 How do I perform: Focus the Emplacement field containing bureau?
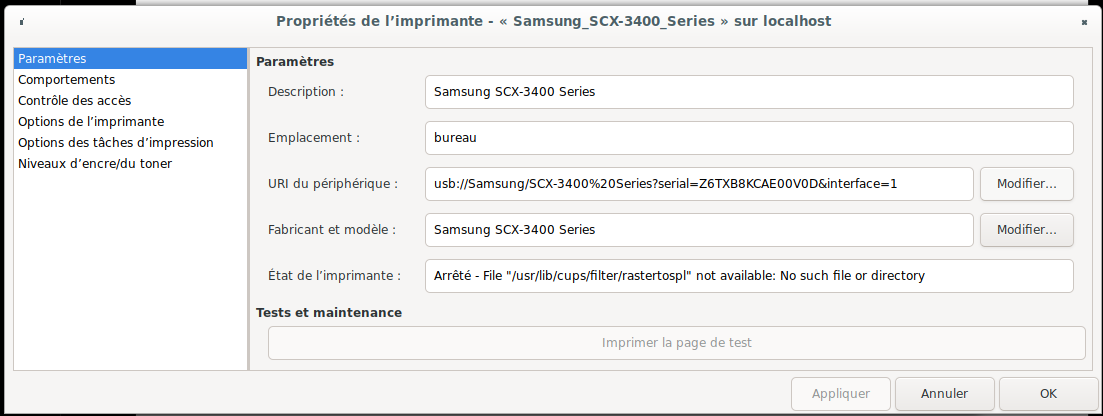[749, 138]
